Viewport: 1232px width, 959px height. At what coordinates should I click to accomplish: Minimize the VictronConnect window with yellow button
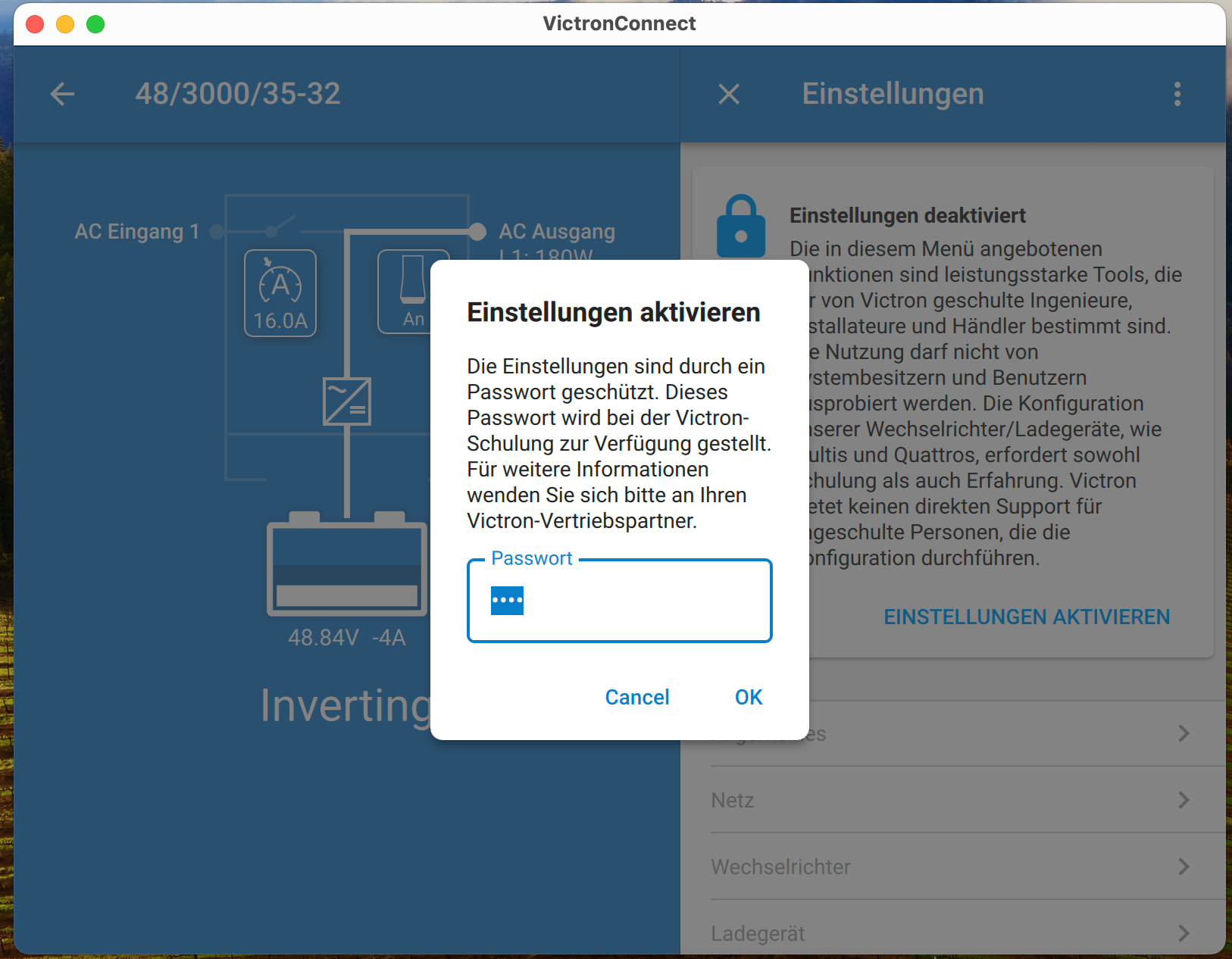click(65, 24)
